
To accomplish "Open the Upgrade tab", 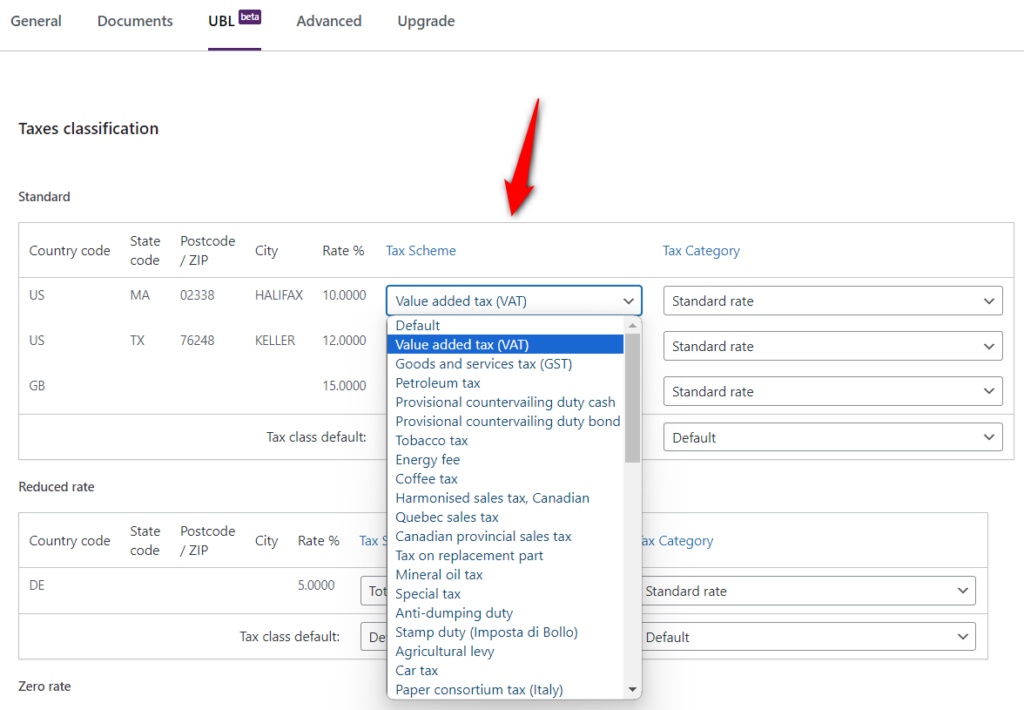I will pos(425,20).
